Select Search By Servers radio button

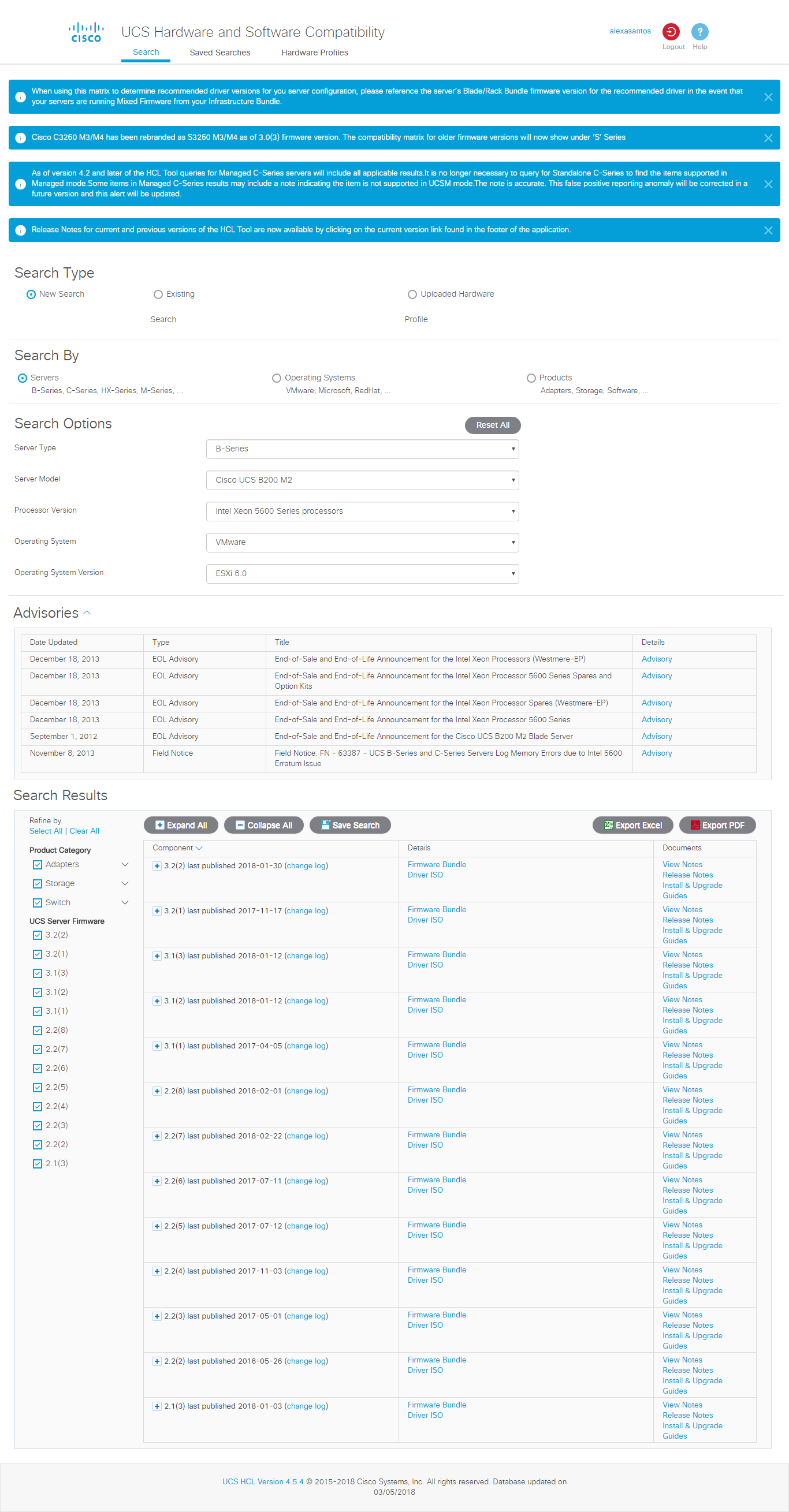coord(23,379)
